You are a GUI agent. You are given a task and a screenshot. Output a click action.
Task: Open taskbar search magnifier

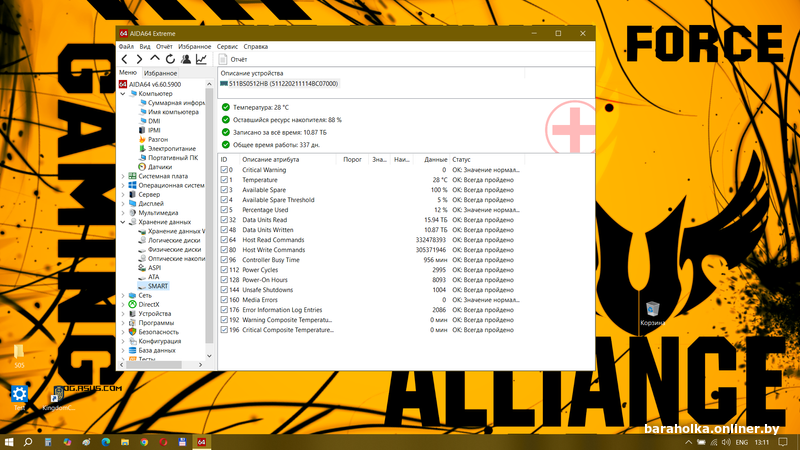pyautogui.click(x=28, y=442)
